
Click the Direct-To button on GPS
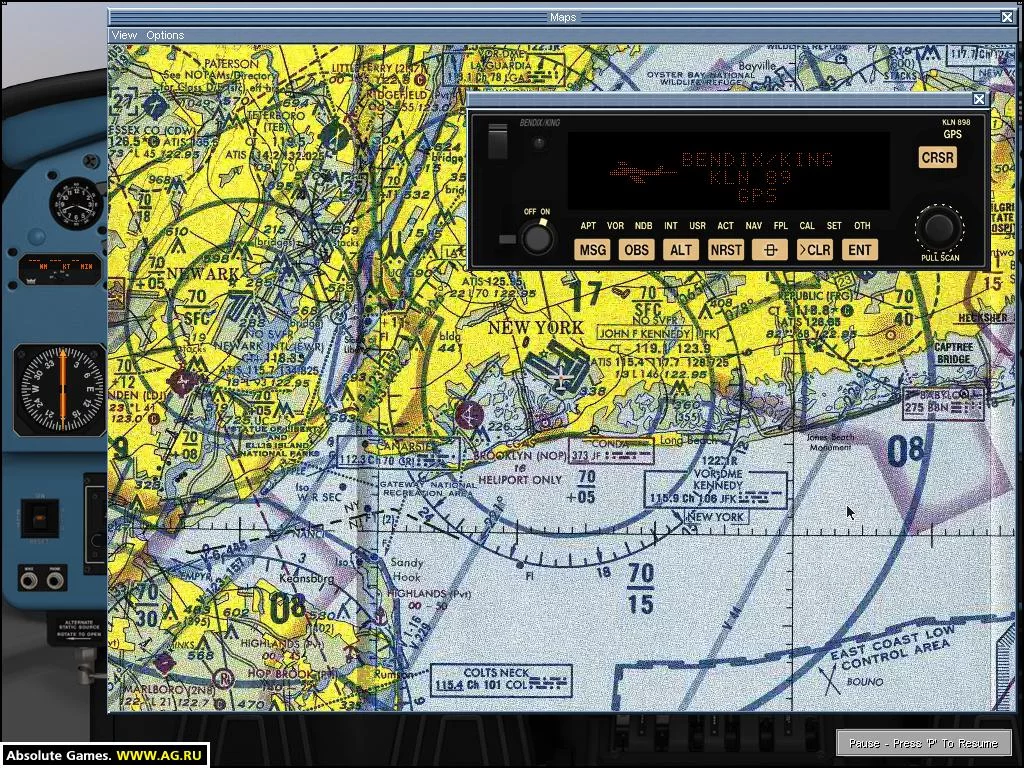point(770,250)
